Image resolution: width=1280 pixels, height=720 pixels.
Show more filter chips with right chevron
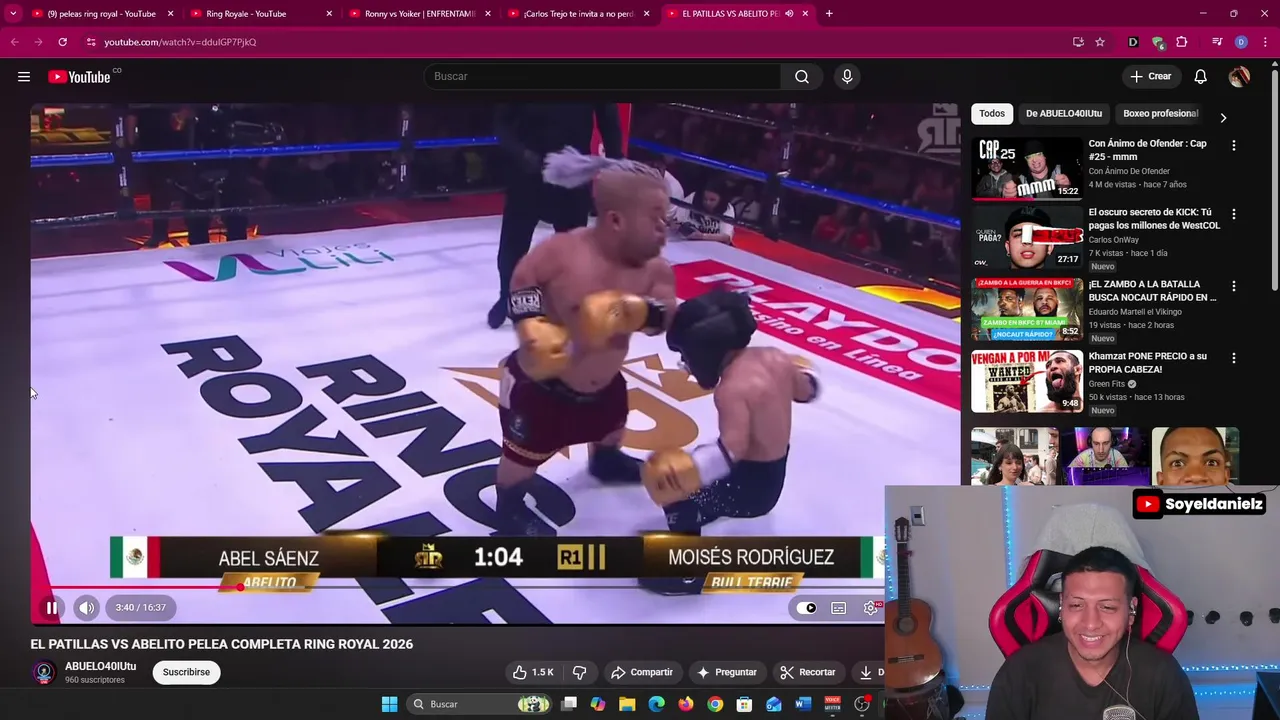point(1223,117)
